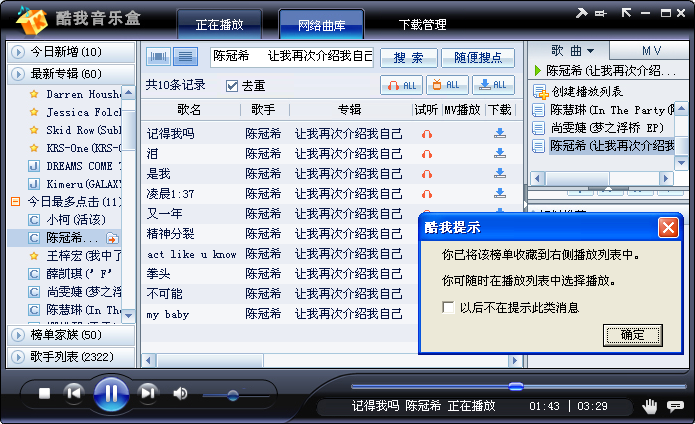Image resolution: width=695 pixels, height=424 pixels.
Task: Check 以后不在提示此类消息 checkbox
Action: point(448,307)
